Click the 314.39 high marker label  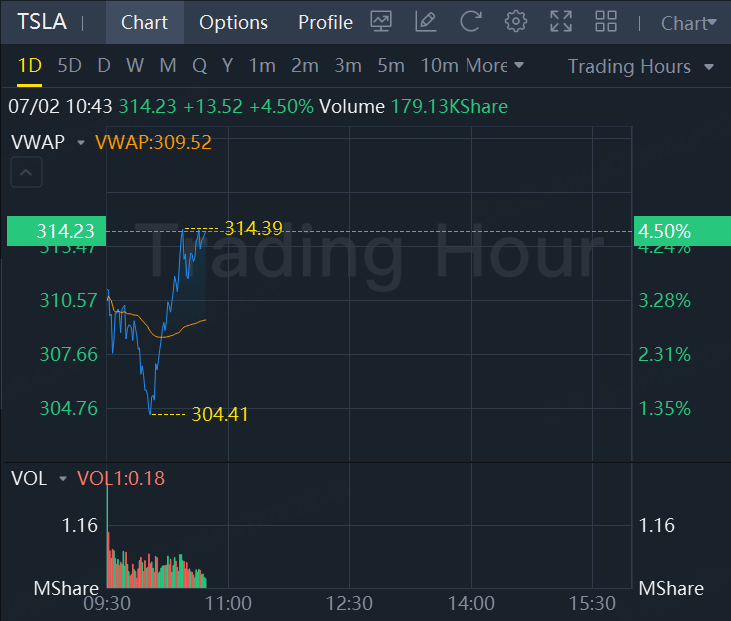(254, 228)
